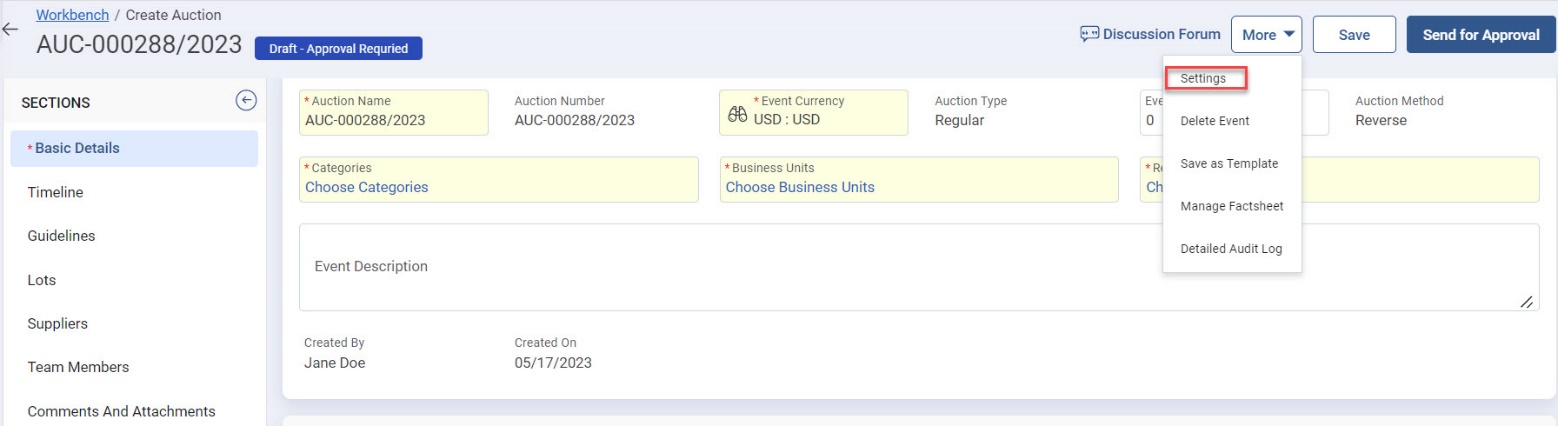Open Detailed Audit Log entry
The height and width of the screenshot is (426, 1558).
coord(1230,249)
